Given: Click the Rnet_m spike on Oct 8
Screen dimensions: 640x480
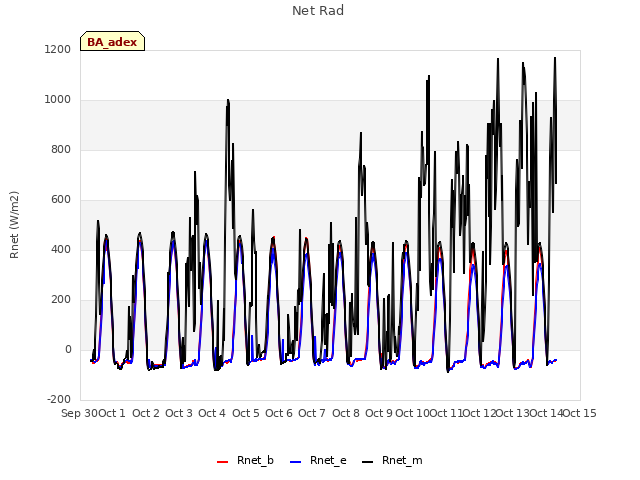Looking at the screenshot, I should (360, 133).
